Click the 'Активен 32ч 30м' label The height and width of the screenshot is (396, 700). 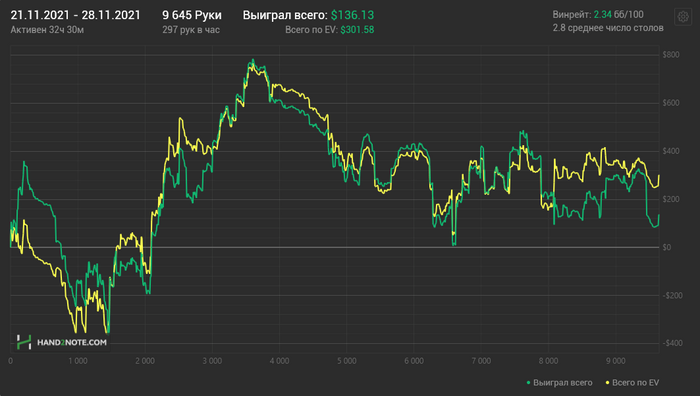pyautogui.click(x=47, y=30)
